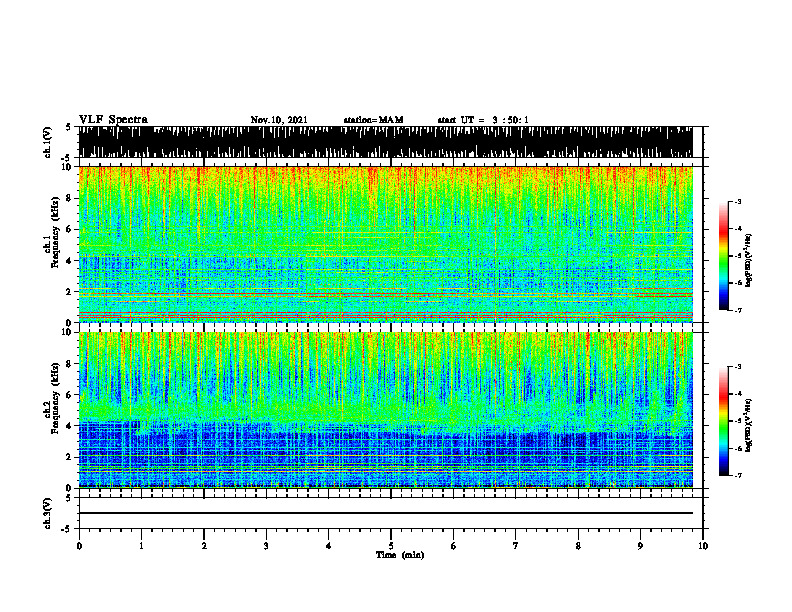792x612 pixels.
Task: Click time axis tick label "10"
Action: click(x=703, y=546)
